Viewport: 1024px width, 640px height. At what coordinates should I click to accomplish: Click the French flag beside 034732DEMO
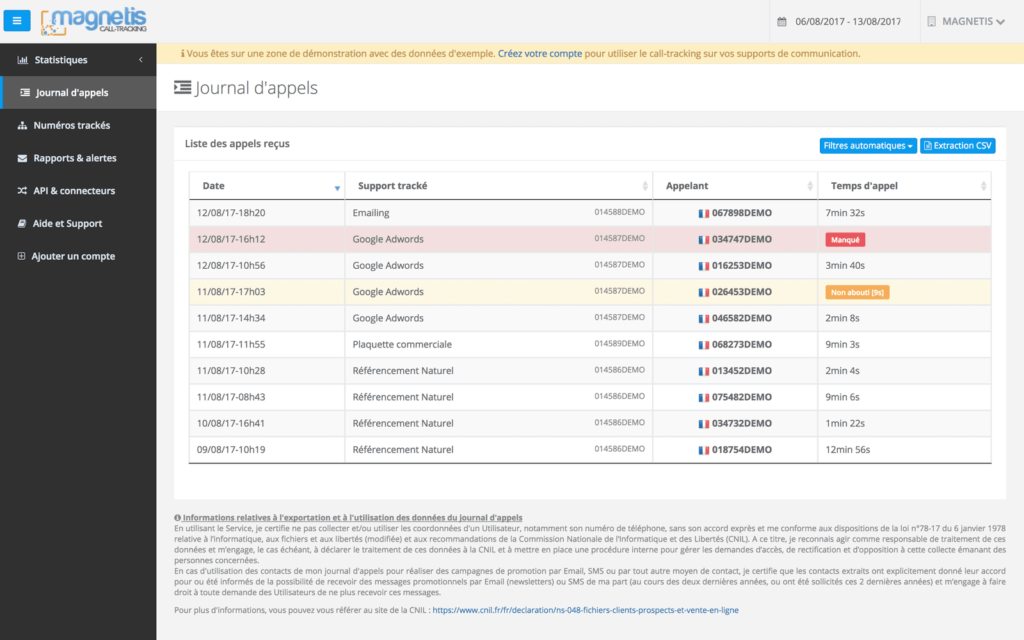click(x=703, y=424)
